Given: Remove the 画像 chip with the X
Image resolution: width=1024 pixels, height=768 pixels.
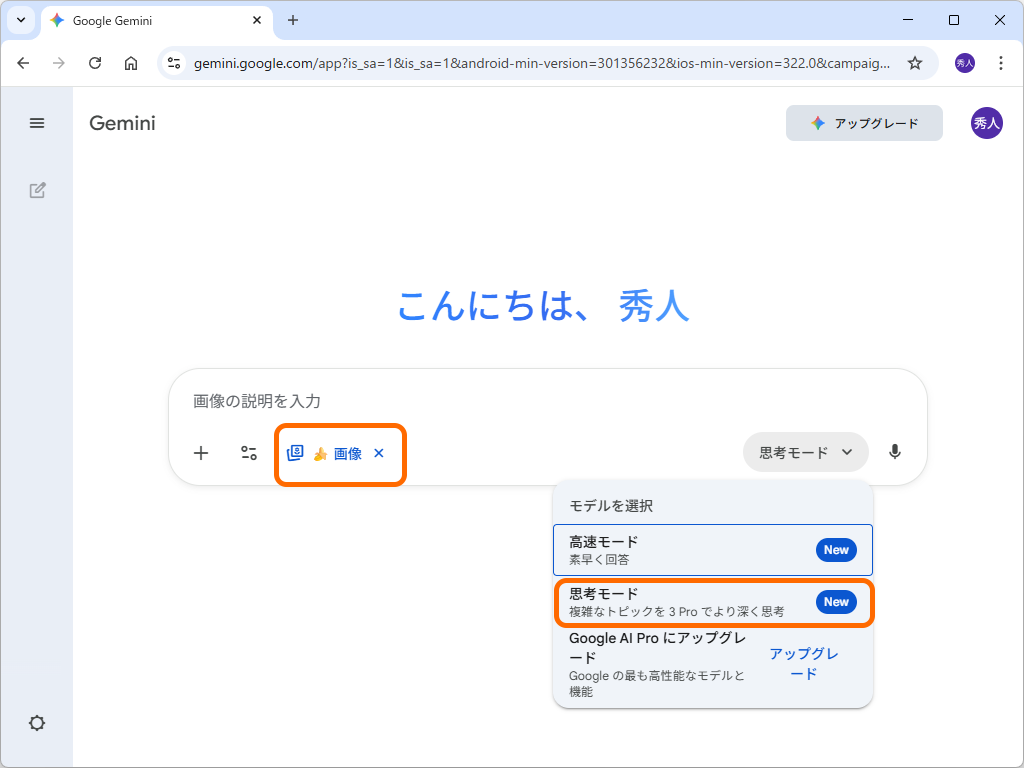Looking at the screenshot, I should [x=378, y=453].
